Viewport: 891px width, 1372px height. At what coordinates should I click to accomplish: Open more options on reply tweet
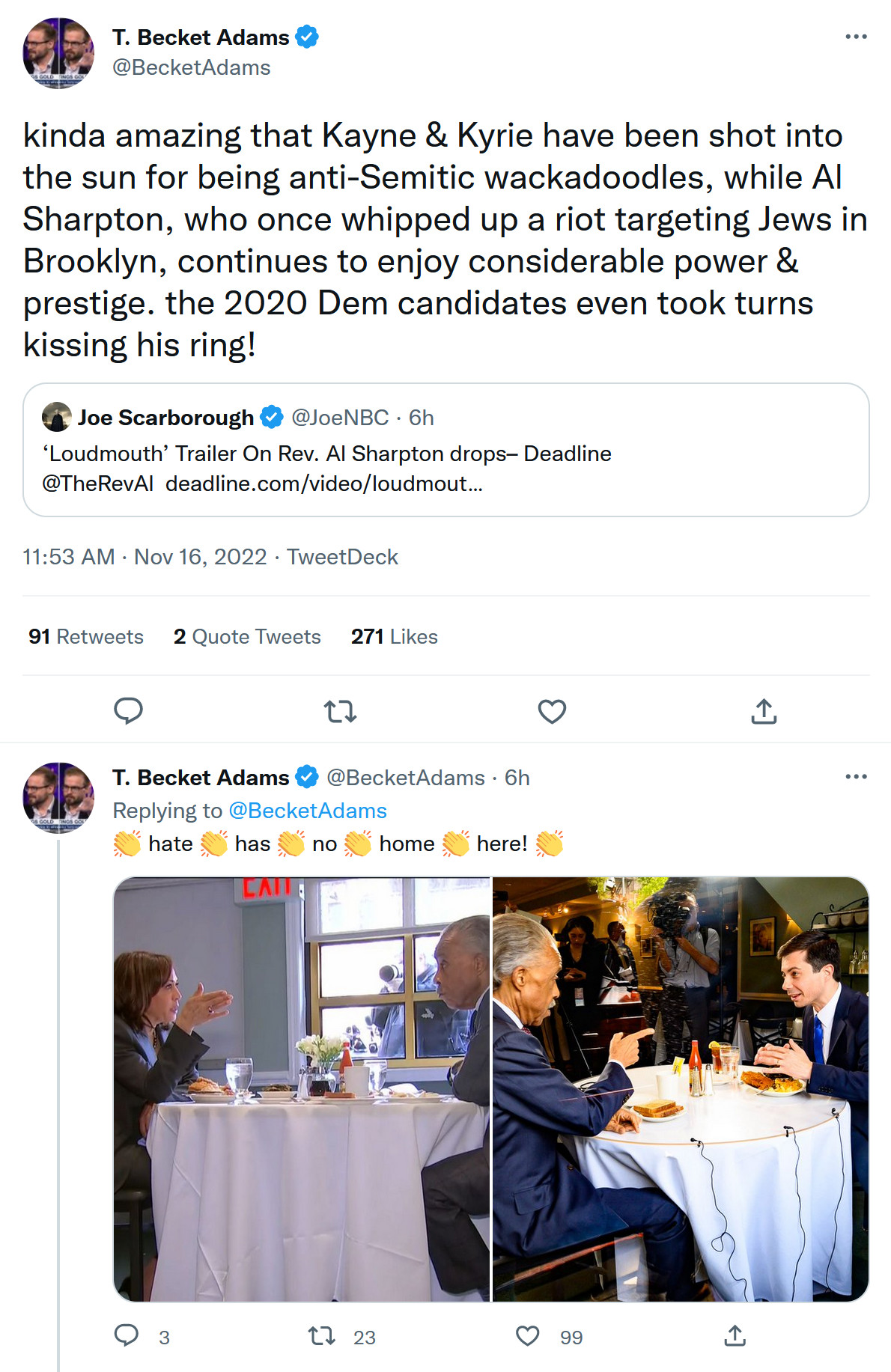[x=856, y=777]
